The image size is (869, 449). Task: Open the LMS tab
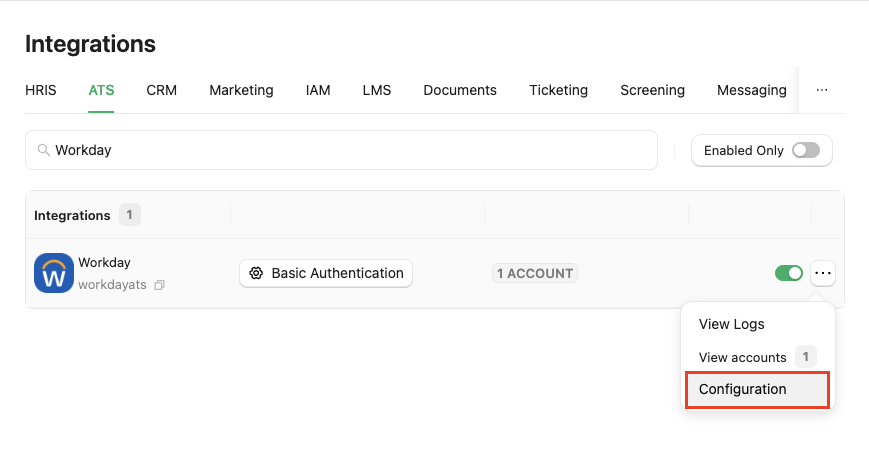coord(377,90)
